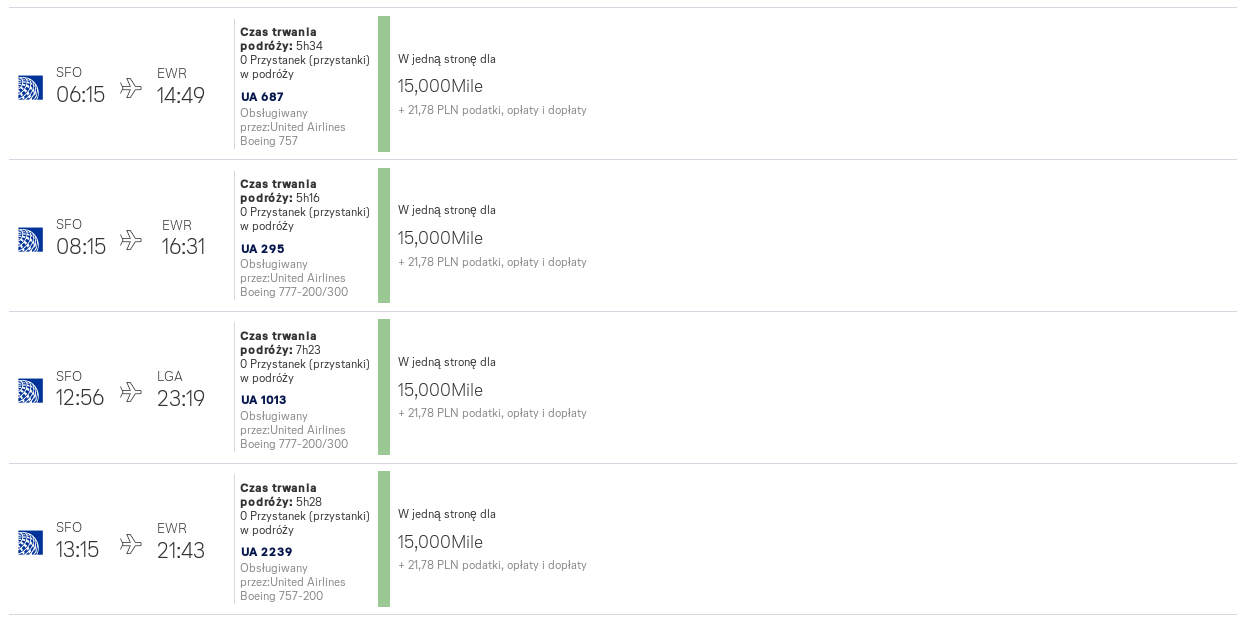Click the airplane icon on the 08:15 flight

pyautogui.click(x=131, y=240)
